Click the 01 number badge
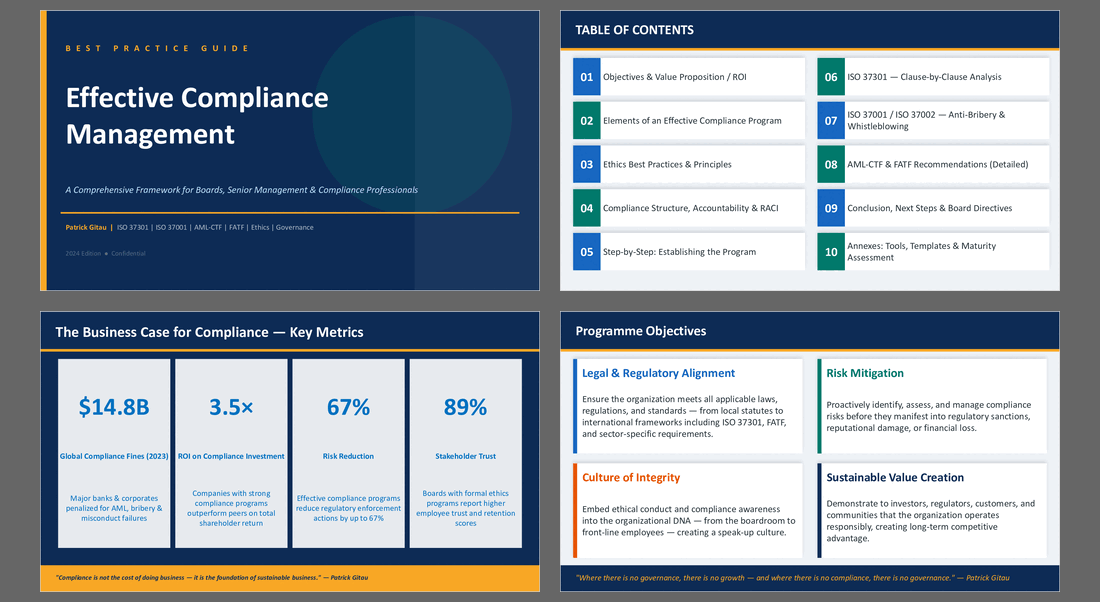Screen dimensions: 1100x602 click(x=587, y=77)
